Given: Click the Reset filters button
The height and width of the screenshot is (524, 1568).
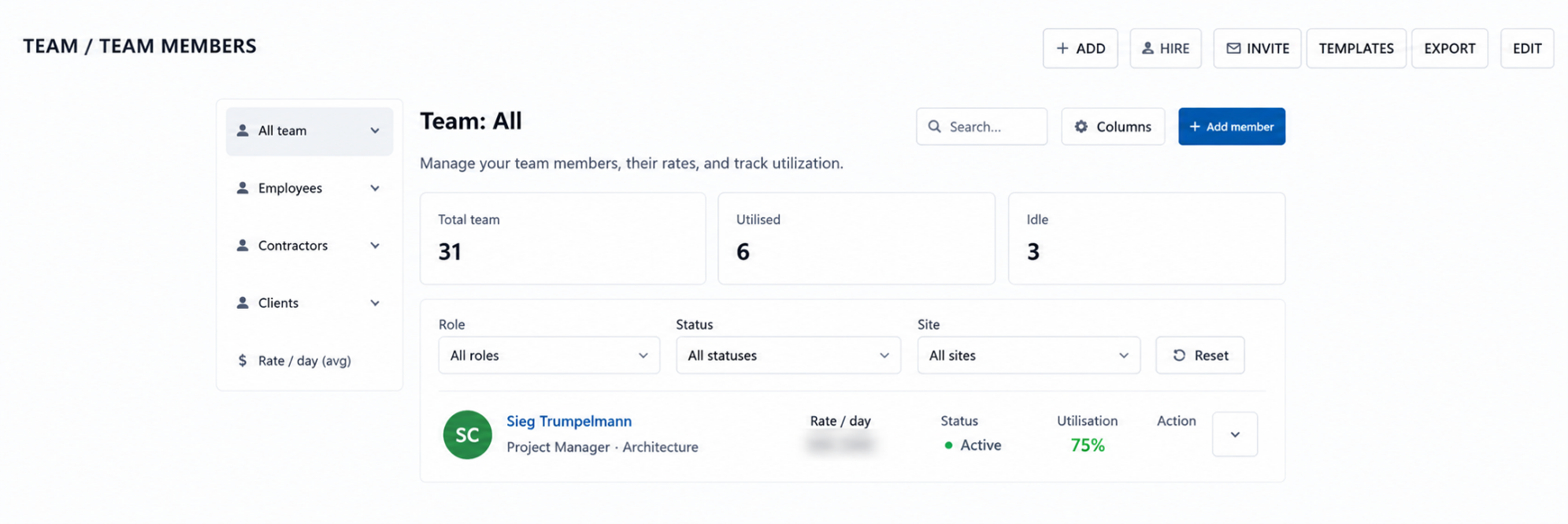Looking at the screenshot, I should click(x=1199, y=355).
